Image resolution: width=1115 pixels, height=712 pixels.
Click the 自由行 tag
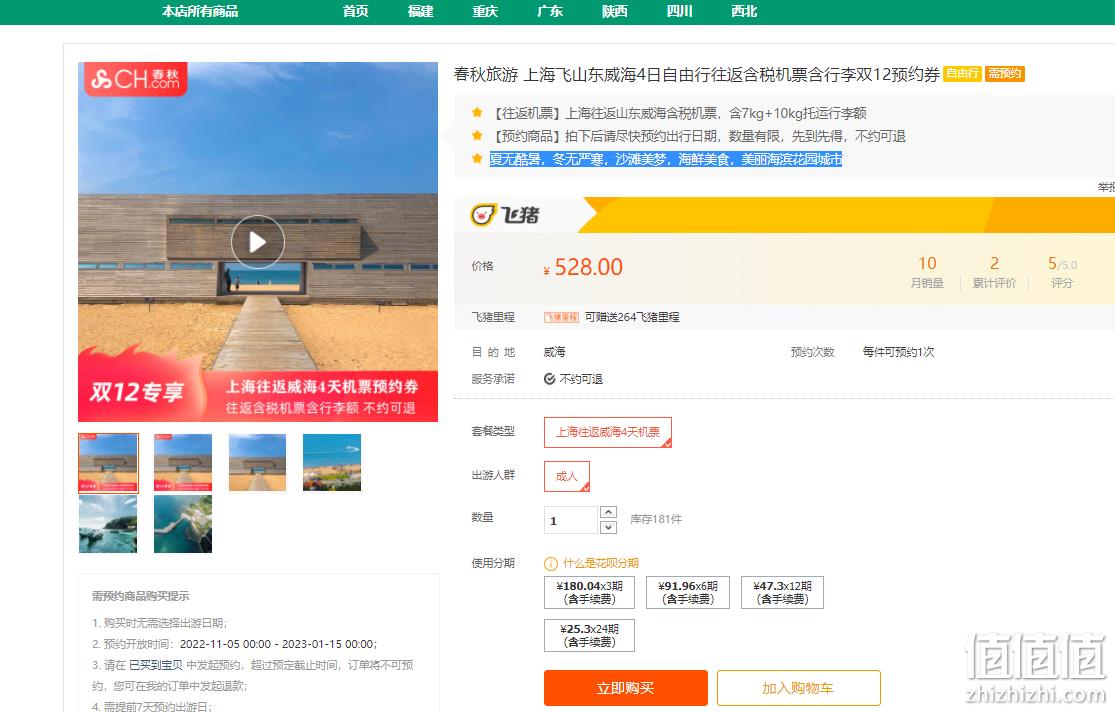962,73
